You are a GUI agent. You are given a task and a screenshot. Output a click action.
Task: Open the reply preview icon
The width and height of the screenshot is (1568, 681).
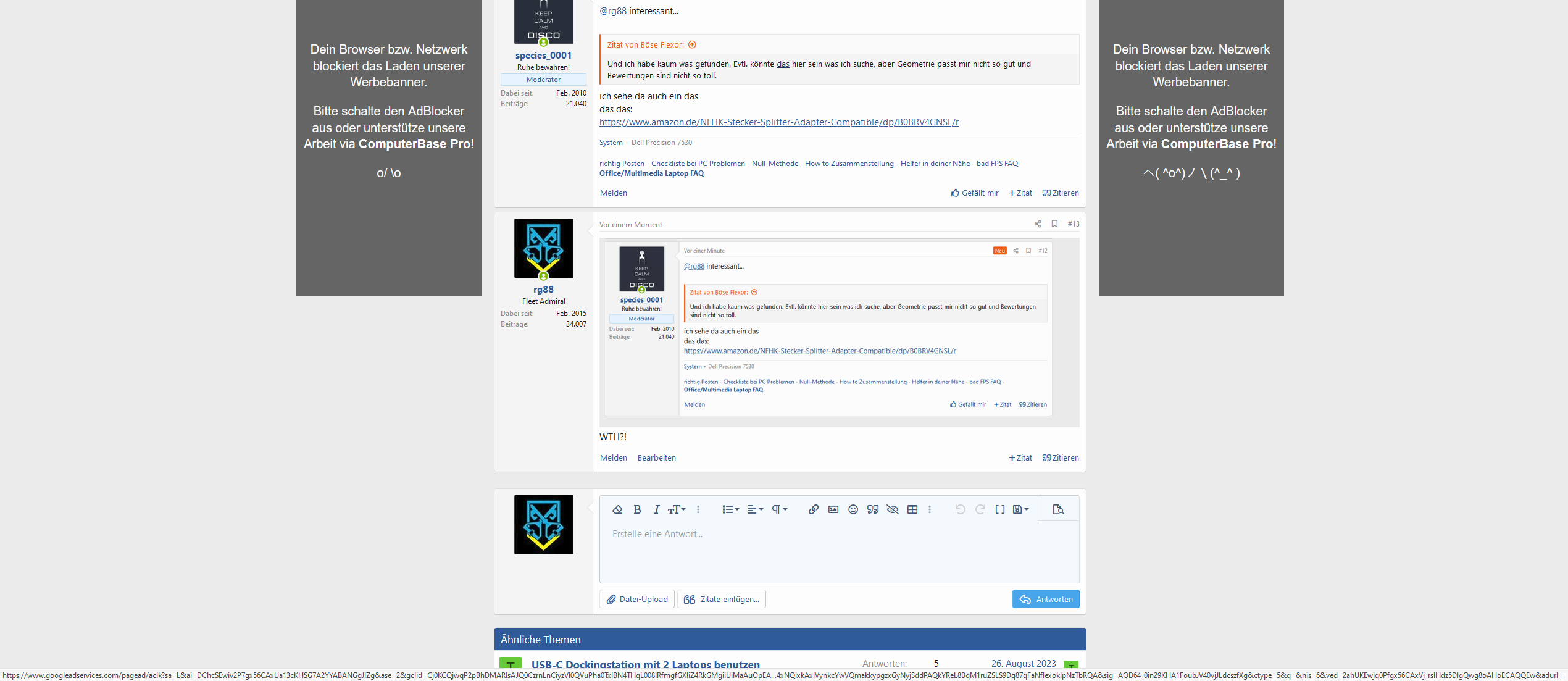[x=1058, y=509]
